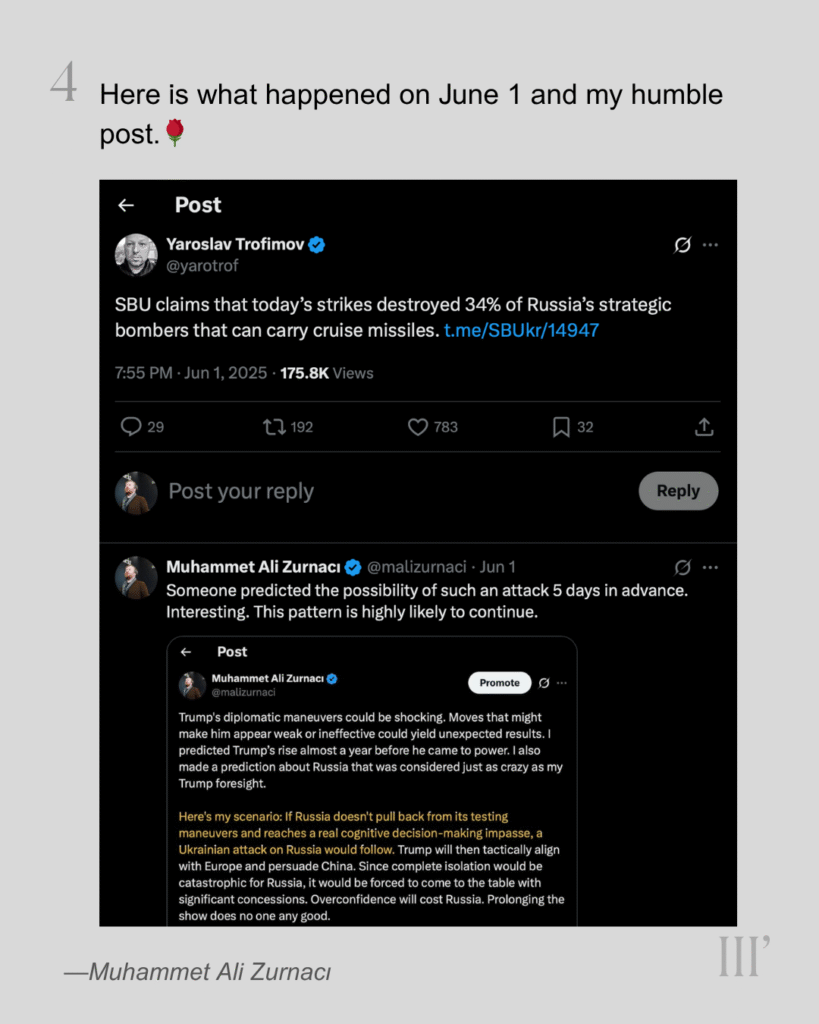Open the t.me/SBUkr/14947 link
Image resolution: width=819 pixels, height=1024 pixels.
(521, 330)
